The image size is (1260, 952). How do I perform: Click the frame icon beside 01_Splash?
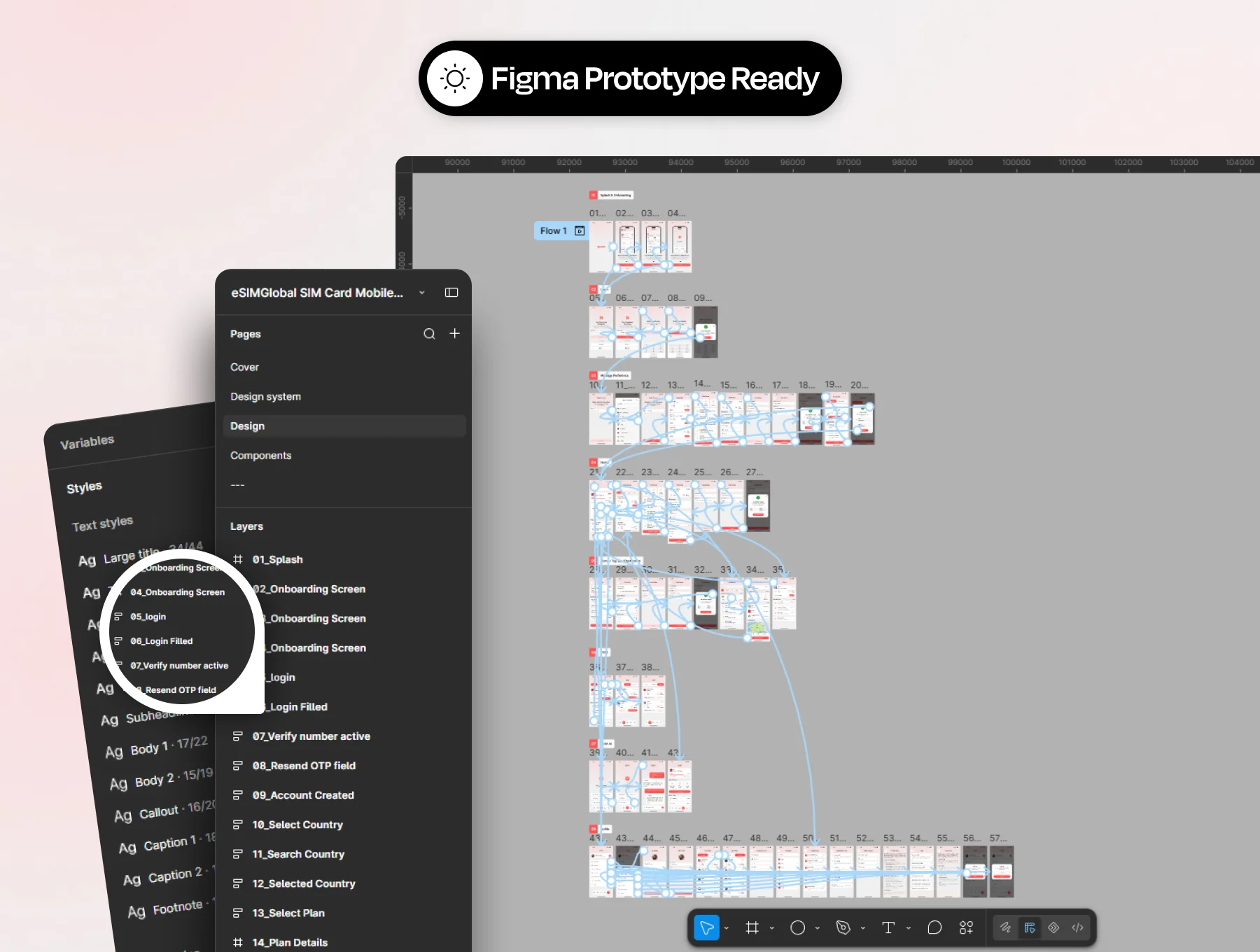point(238,559)
